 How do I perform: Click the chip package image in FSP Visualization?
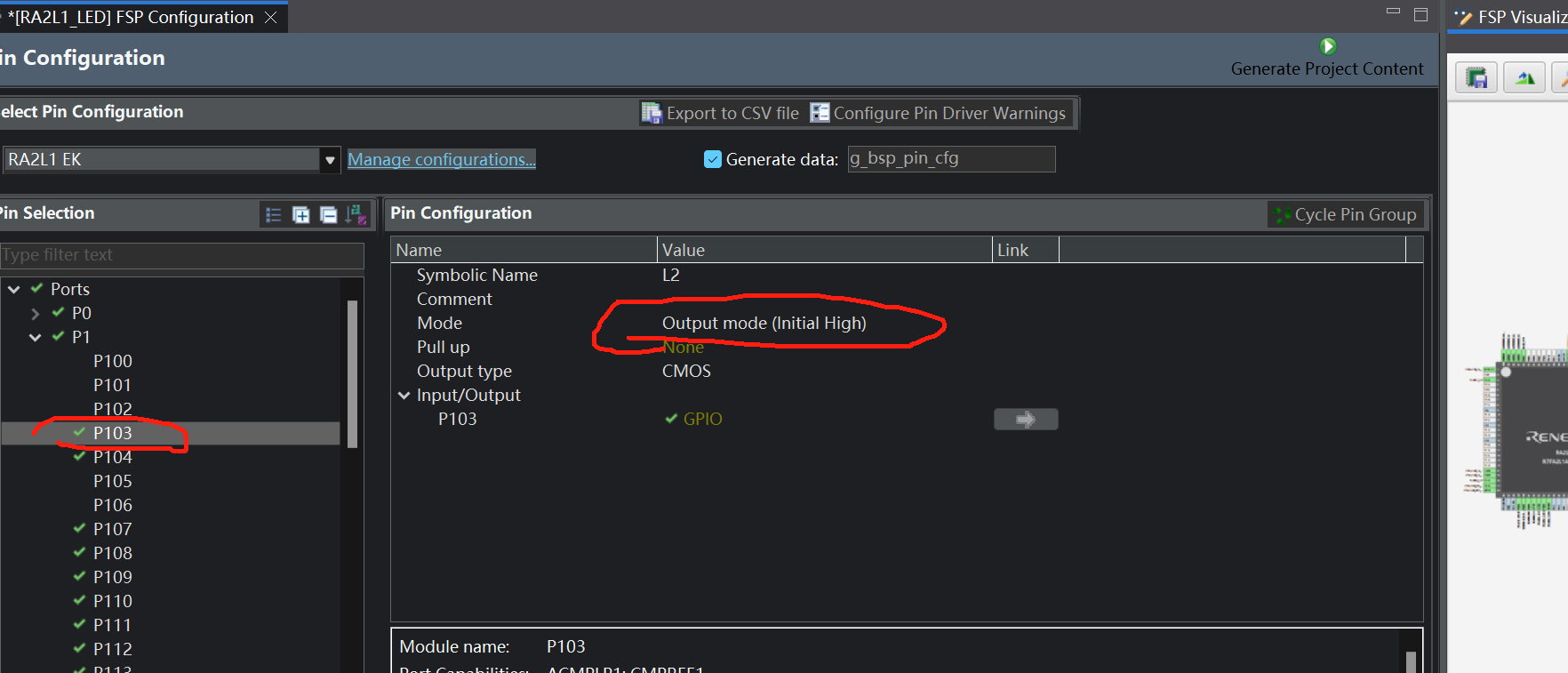pyautogui.click(x=1518, y=430)
